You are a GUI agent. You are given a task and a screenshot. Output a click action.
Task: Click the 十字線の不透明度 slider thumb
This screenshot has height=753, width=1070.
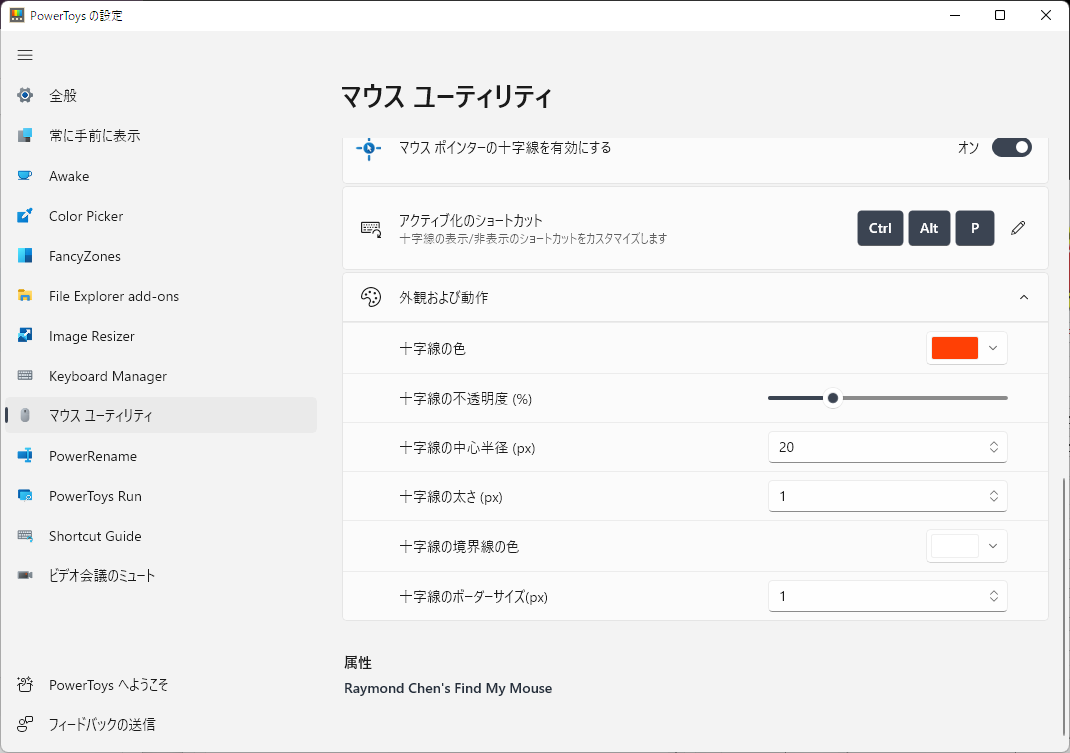coord(832,398)
